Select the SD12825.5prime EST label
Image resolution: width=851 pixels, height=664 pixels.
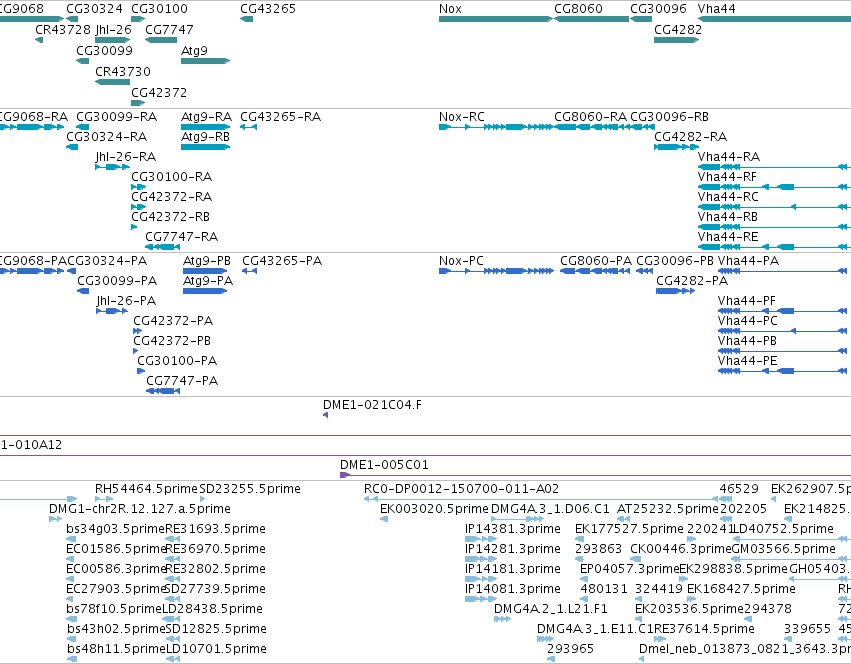(x=215, y=629)
